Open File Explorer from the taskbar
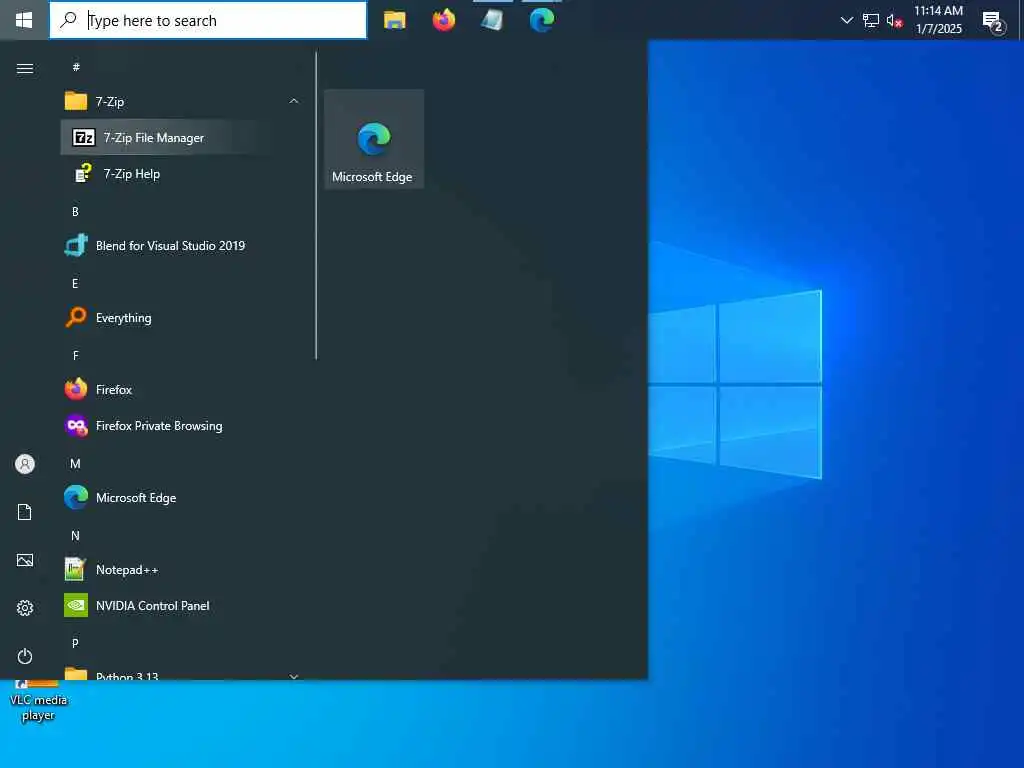This screenshot has width=1024, height=768. tap(394, 20)
